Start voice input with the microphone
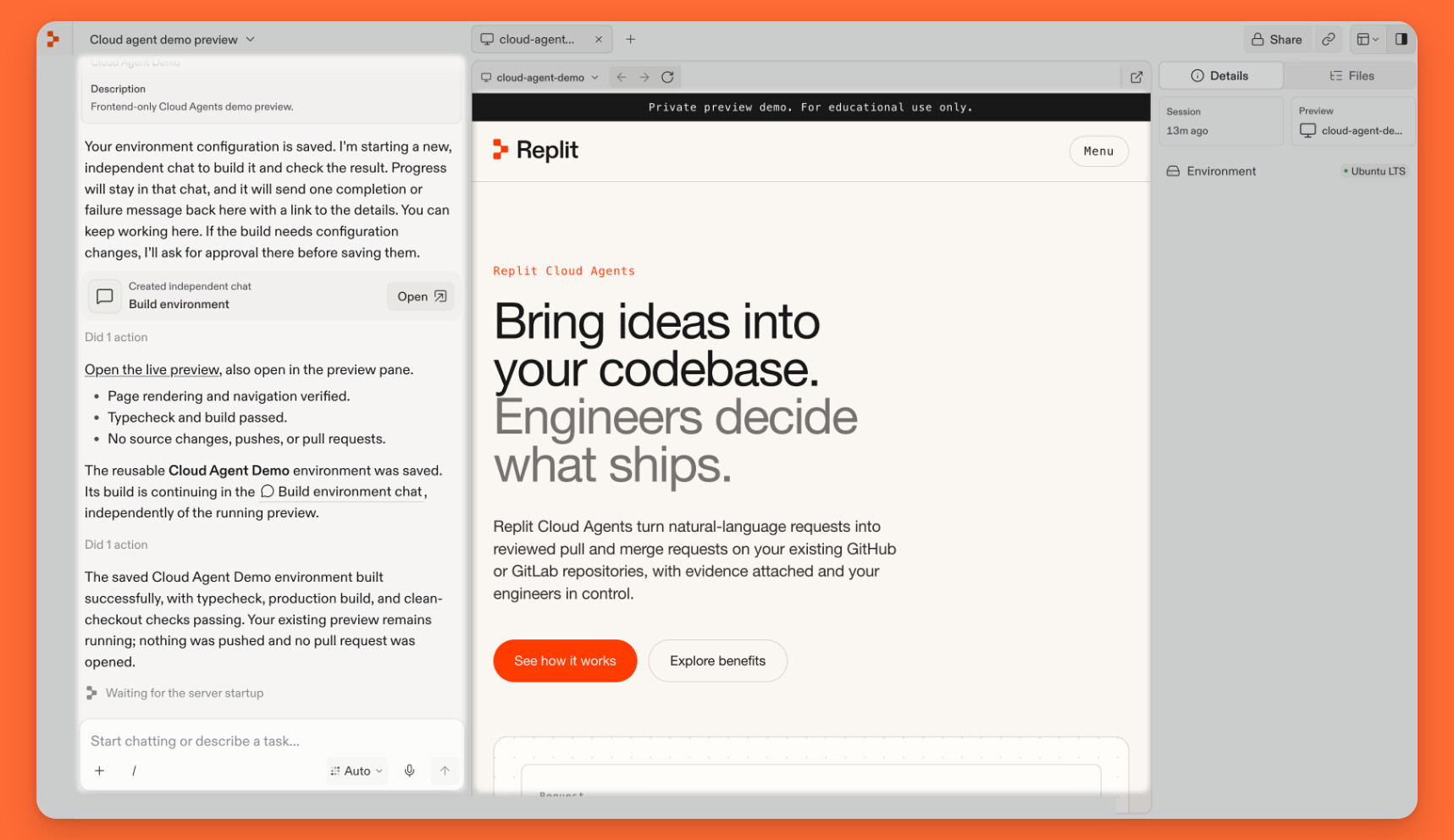 pyautogui.click(x=410, y=771)
